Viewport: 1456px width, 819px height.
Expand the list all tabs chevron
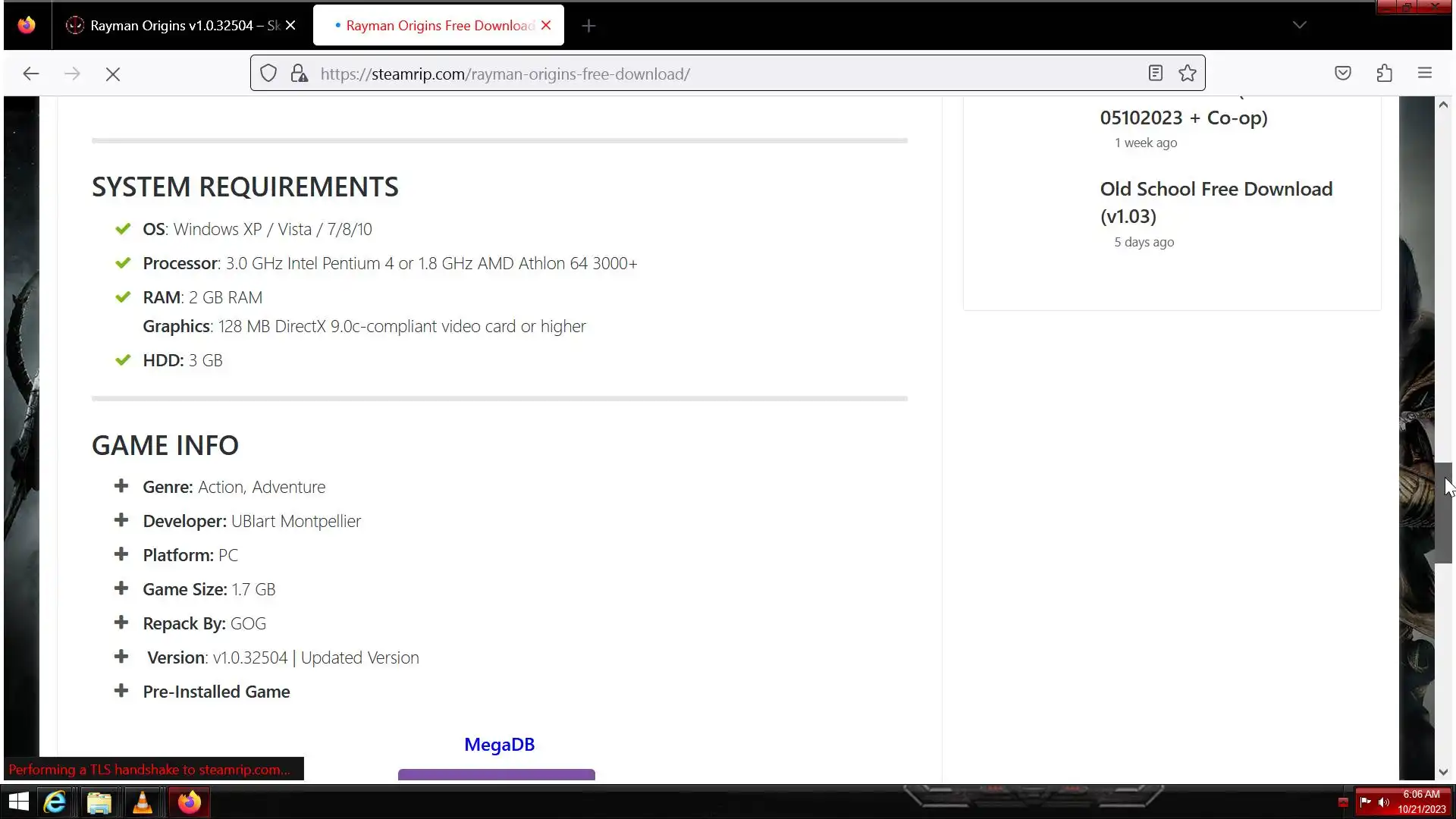[1299, 25]
